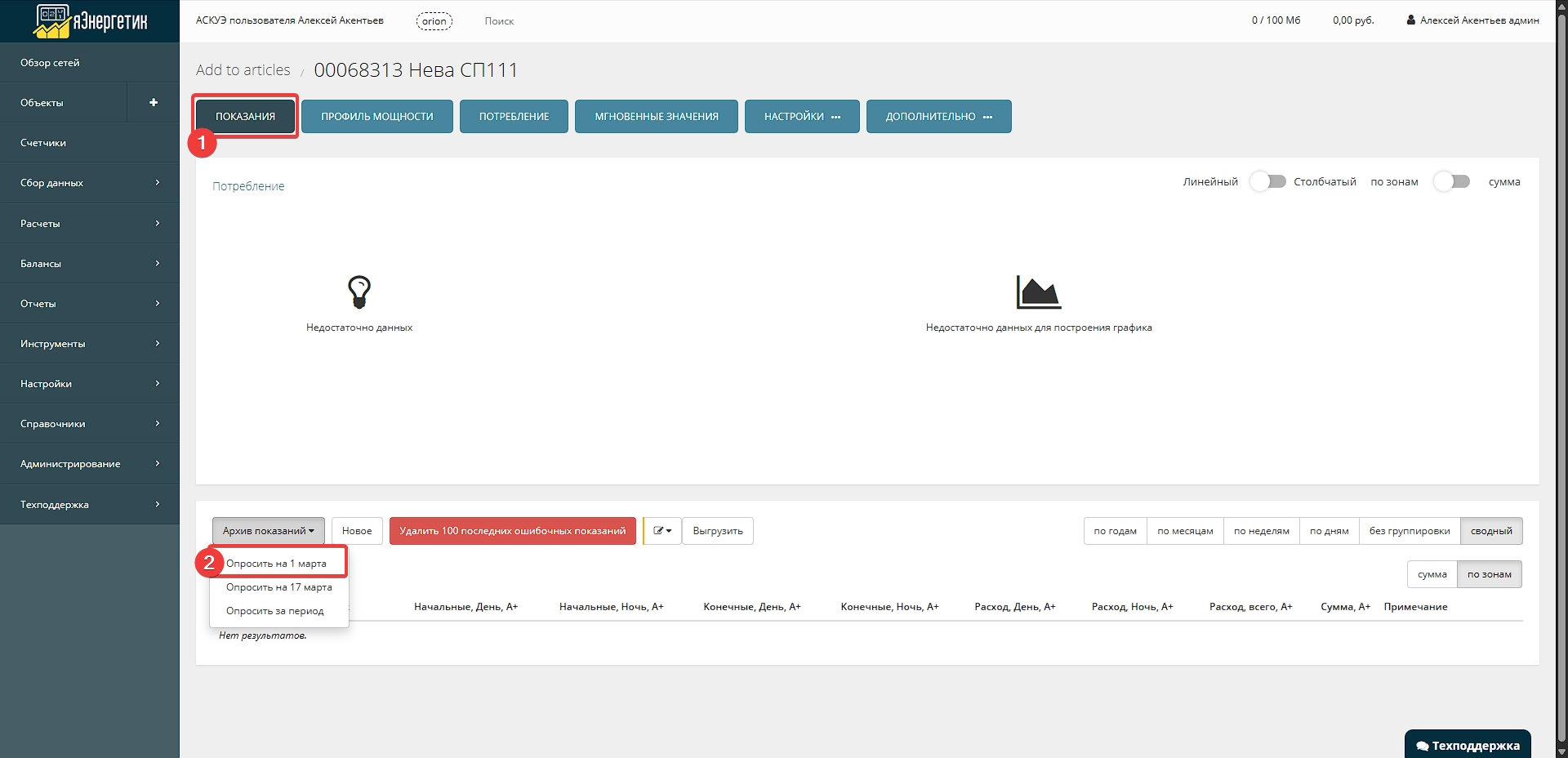Select the по зонам table view button

[1489, 574]
